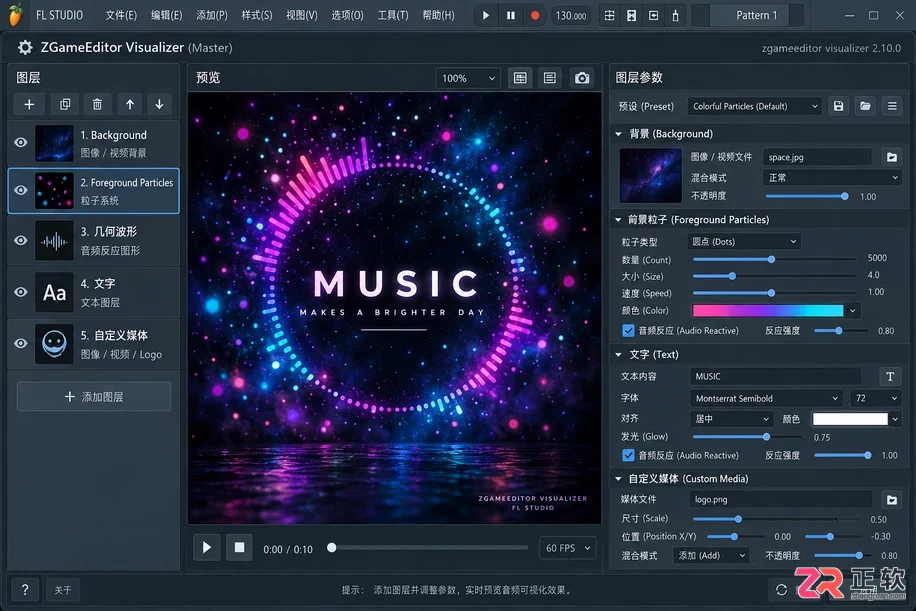Open the 60 FPS dropdown
The width and height of the screenshot is (916, 611).
tap(567, 548)
